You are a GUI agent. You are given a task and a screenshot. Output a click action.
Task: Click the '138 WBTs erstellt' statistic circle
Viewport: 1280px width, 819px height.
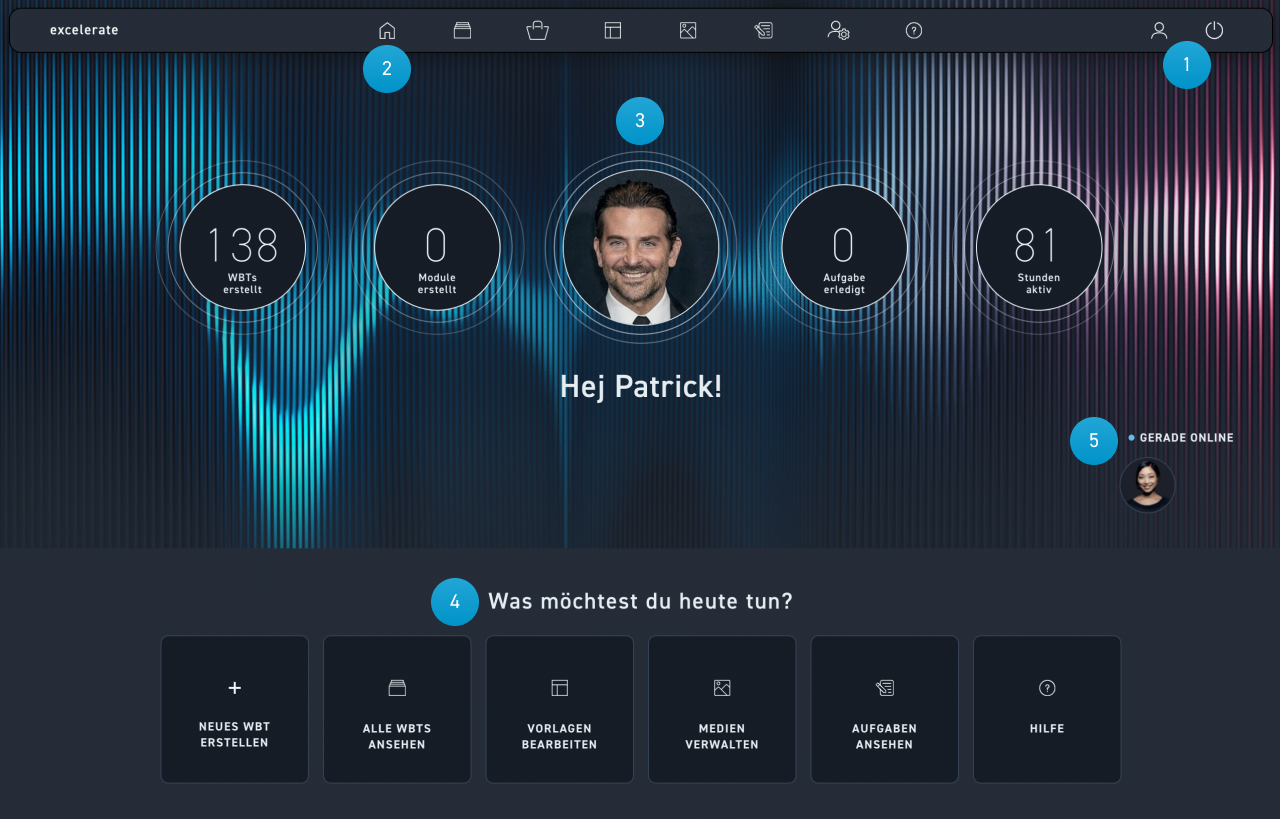243,247
